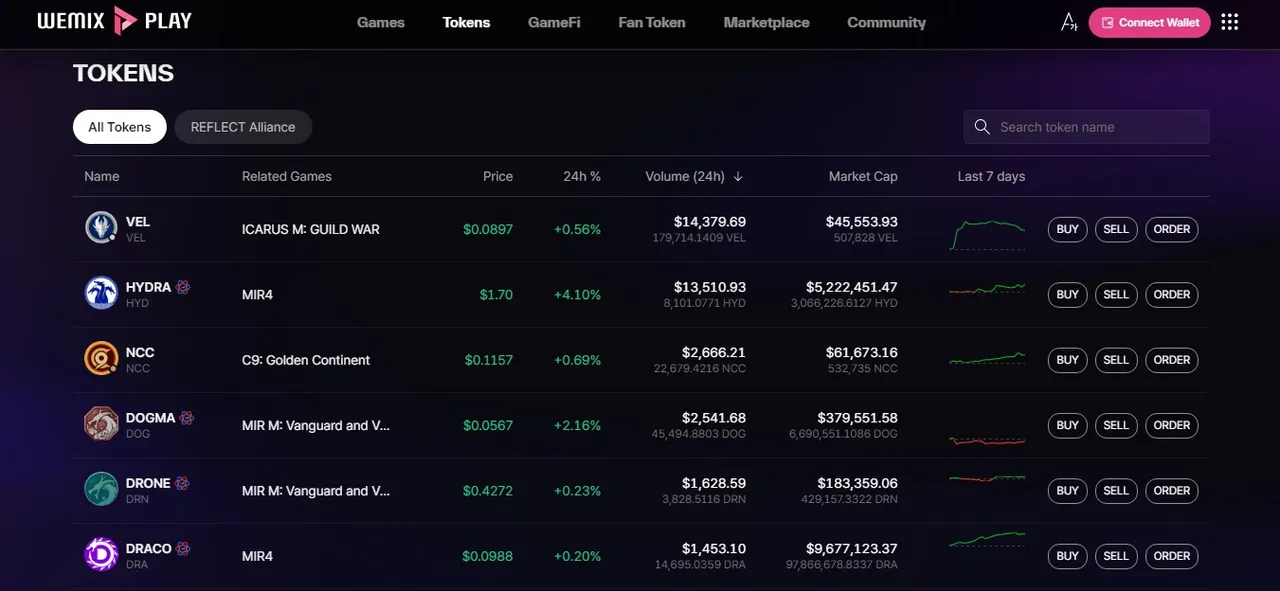Click the DOGMA token icon

[101, 425]
